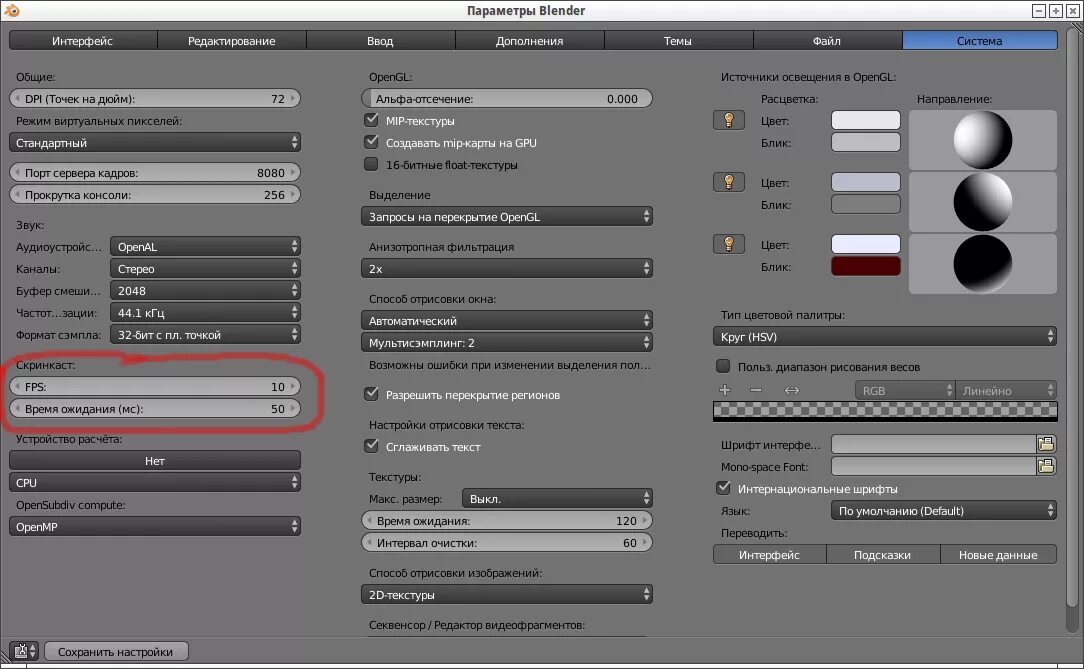Toggle the first OpenGL light bulb icon
1084x669 pixels.
[x=729, y=120]
